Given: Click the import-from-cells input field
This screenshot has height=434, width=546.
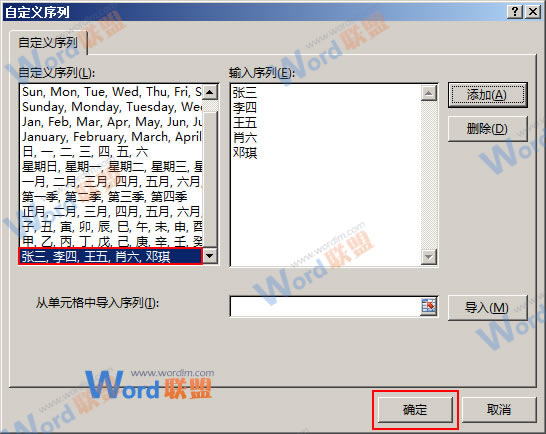Looking at the screenshot, I should 326,307.
